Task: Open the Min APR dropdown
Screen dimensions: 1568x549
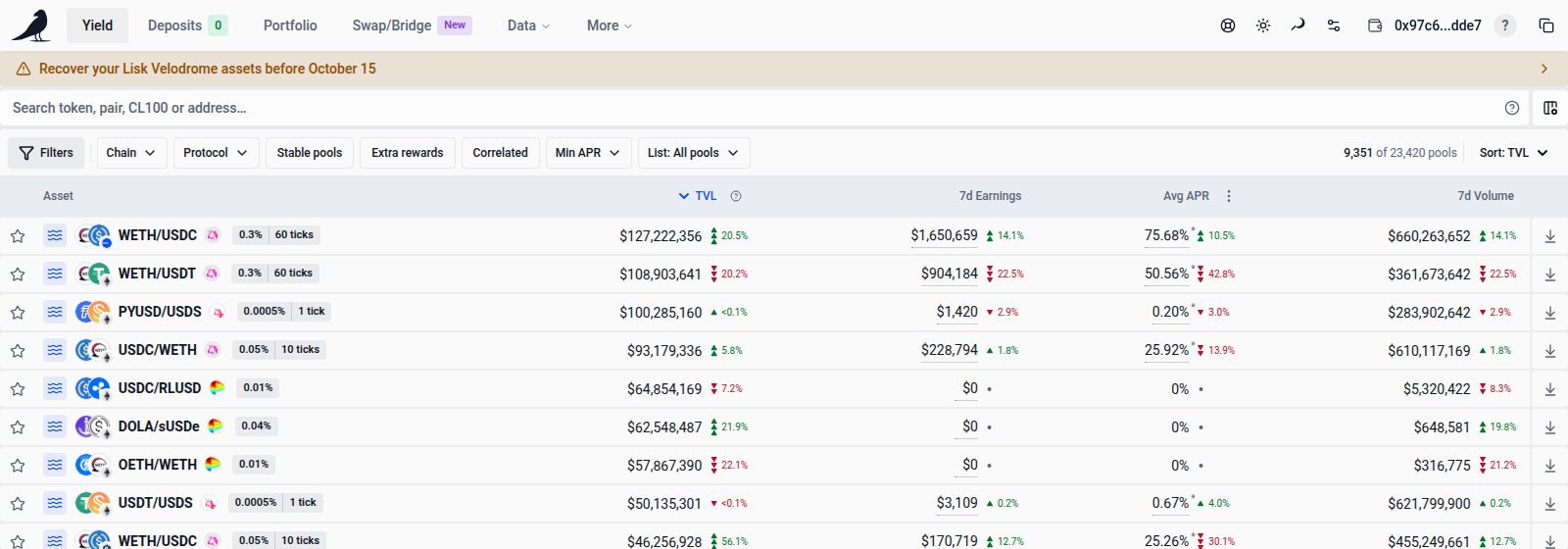Action: click(588, 153)
